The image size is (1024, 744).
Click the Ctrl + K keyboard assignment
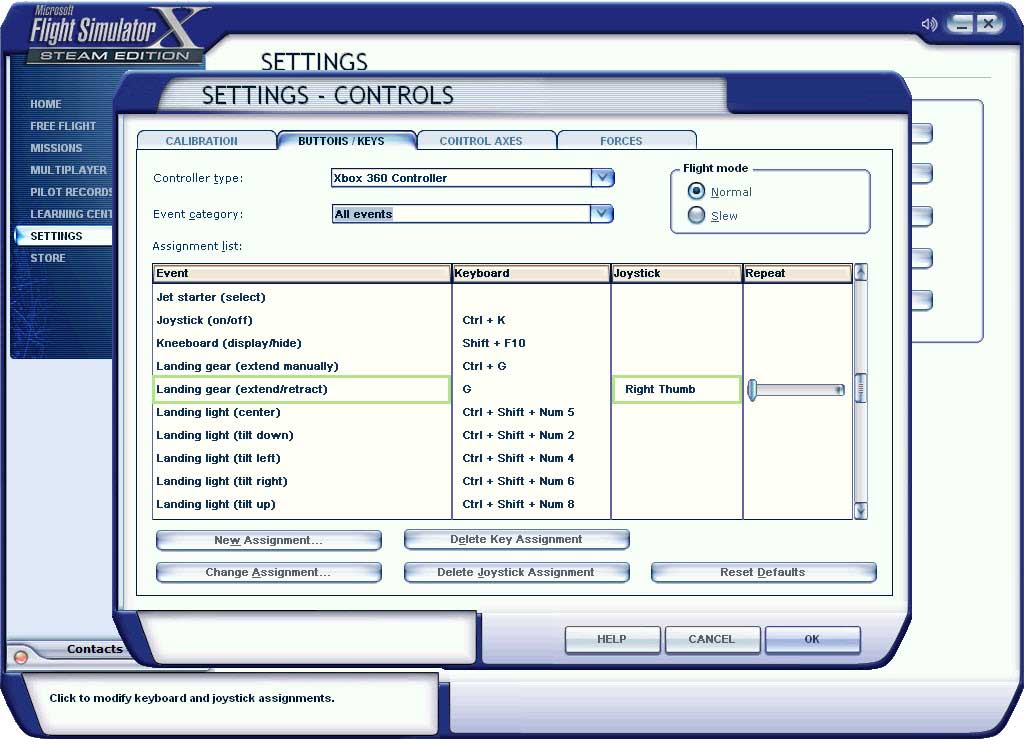tap(484, 320)
